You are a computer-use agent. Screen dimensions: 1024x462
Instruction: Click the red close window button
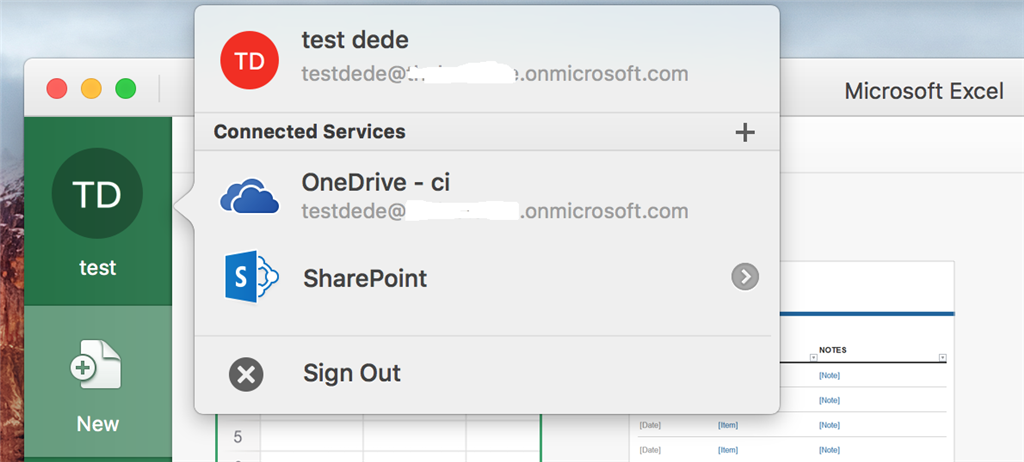click(57, 88)
